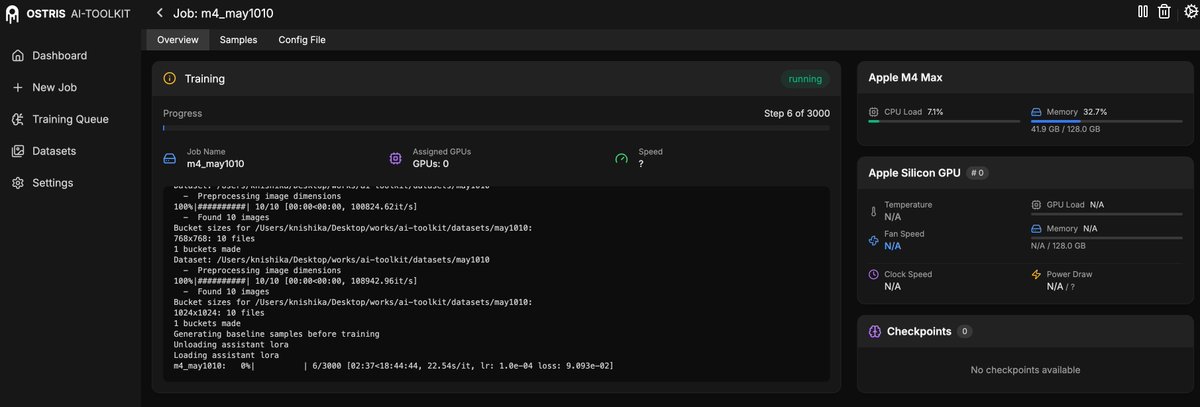
Task: Open the Config File tab
Action: click(302, 40)
